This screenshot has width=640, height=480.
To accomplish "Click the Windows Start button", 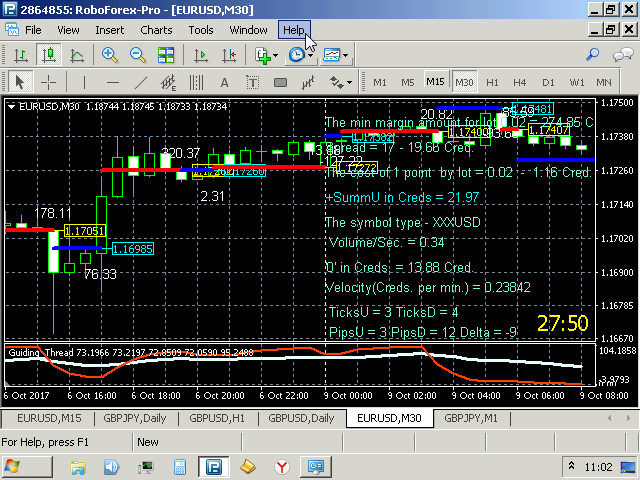I will click(27, 467).
